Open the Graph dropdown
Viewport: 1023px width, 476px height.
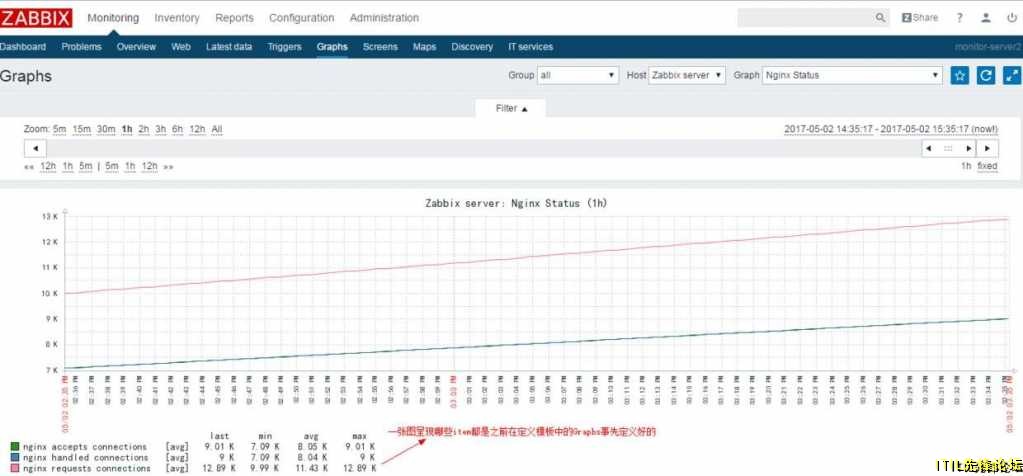tap(852, 75)
